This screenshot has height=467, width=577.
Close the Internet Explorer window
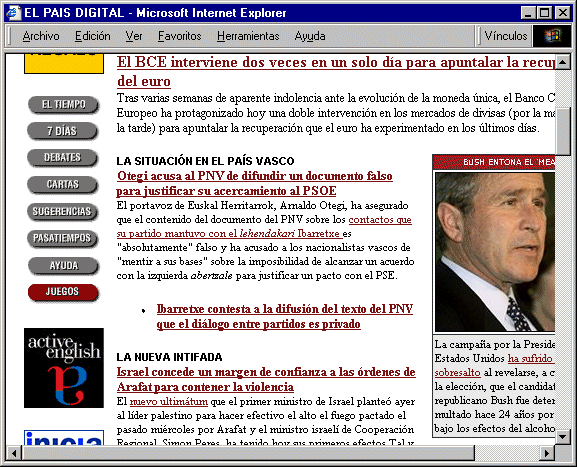pyautogui.click(x=563, y=13)
